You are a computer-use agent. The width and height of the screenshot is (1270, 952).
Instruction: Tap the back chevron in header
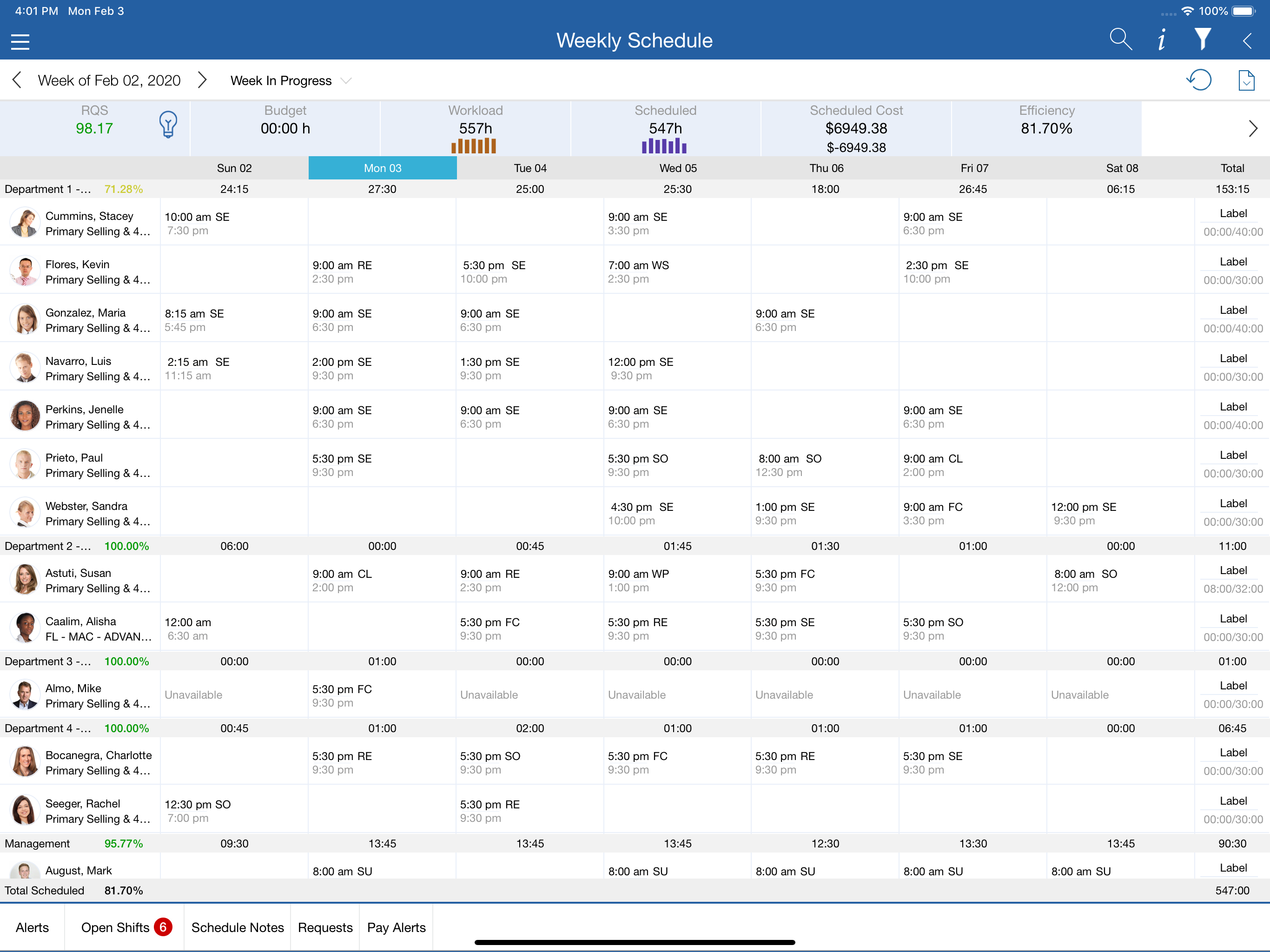(1247, 41)
